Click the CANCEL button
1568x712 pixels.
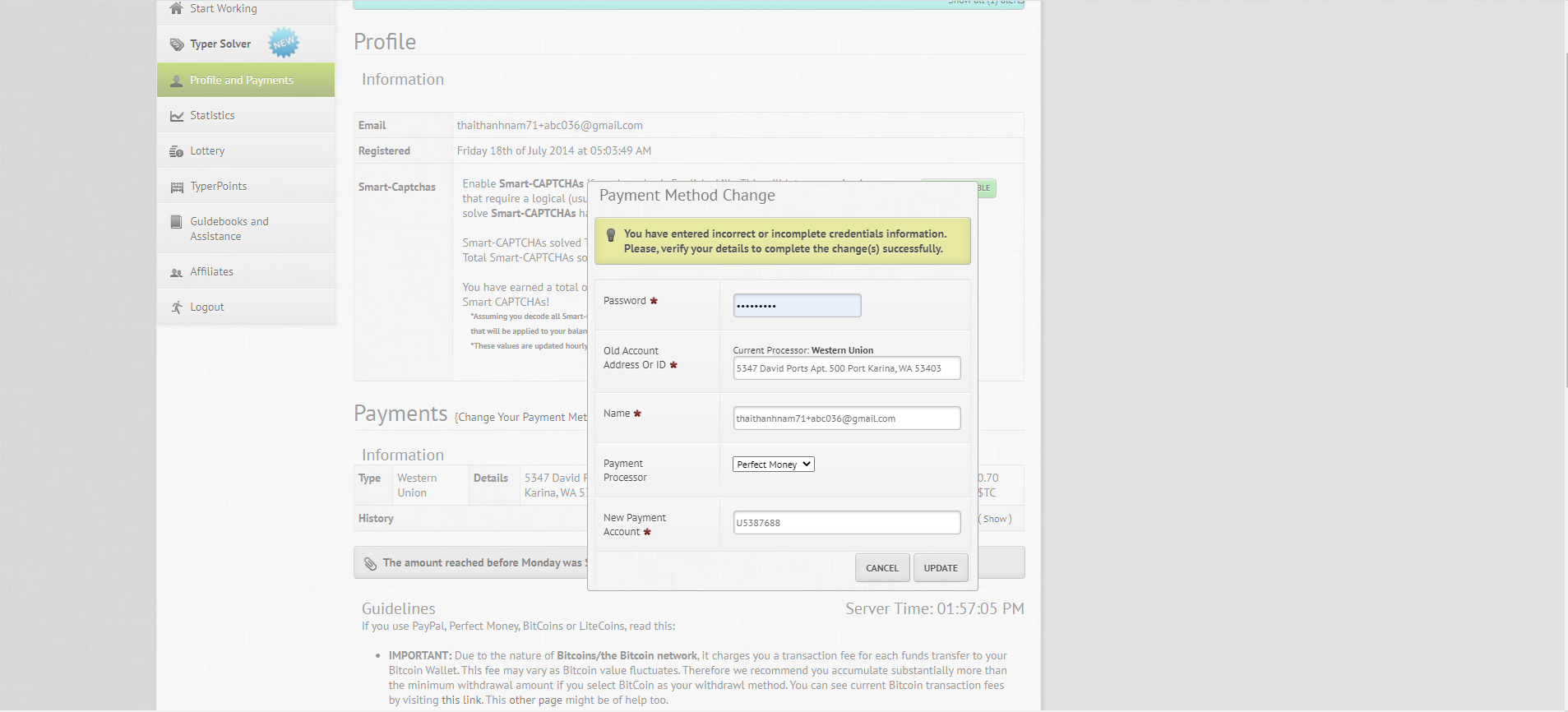[882, 568]
